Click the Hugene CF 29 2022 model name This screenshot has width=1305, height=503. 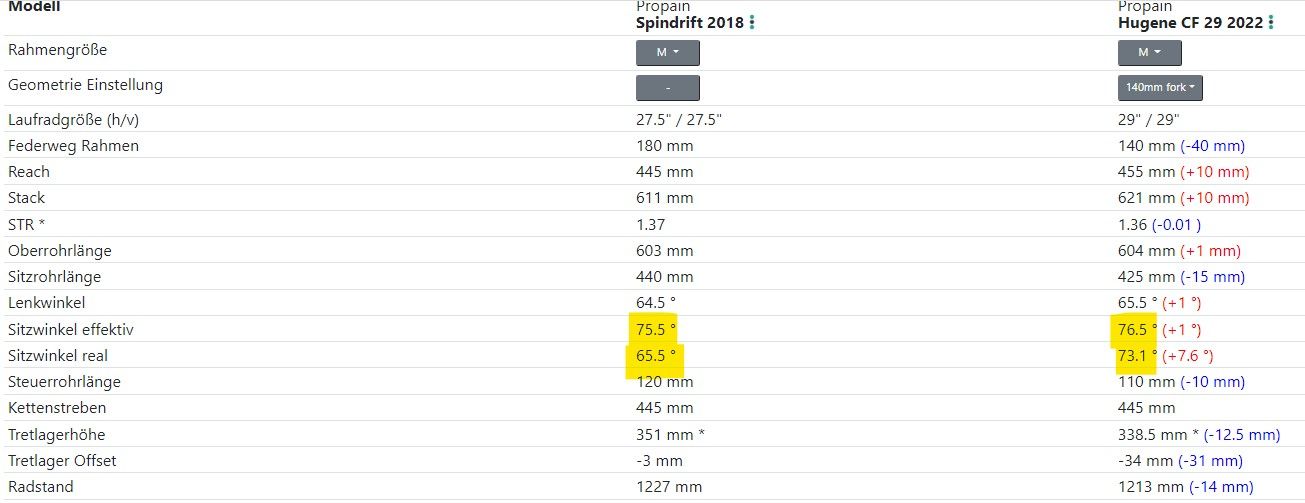1190,22
